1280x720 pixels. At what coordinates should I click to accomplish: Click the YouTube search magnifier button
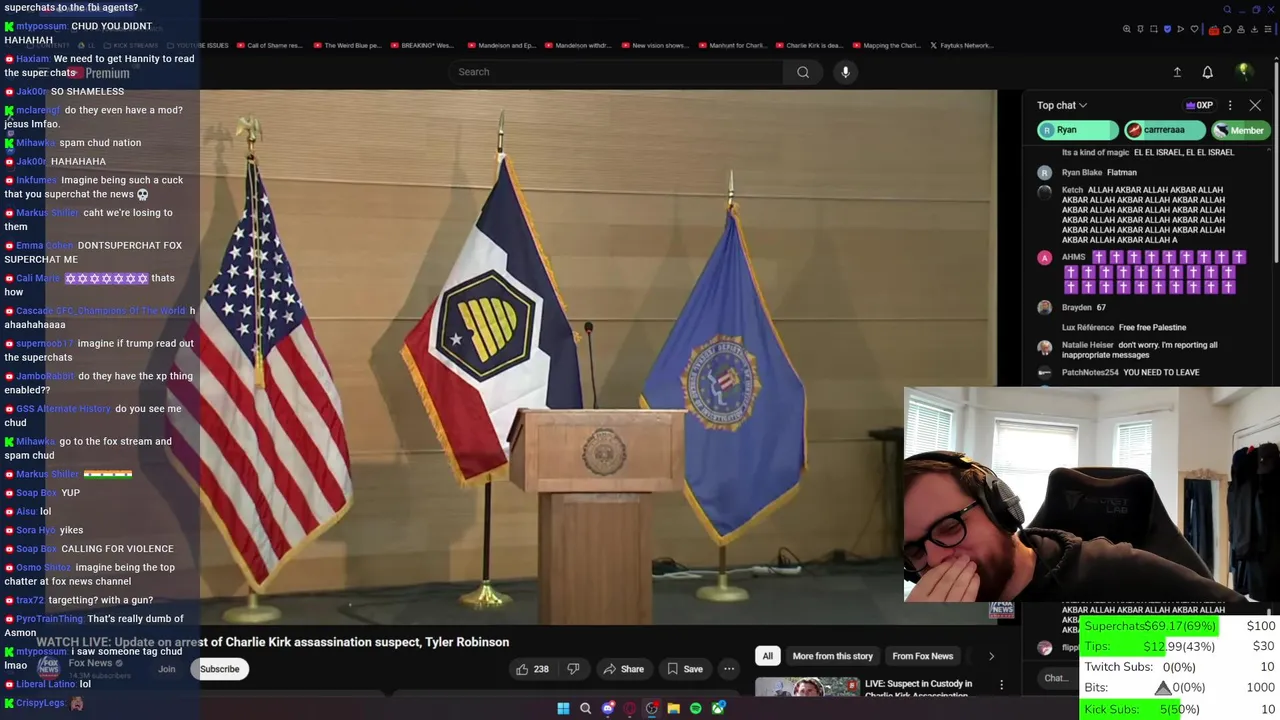point(803,72)
